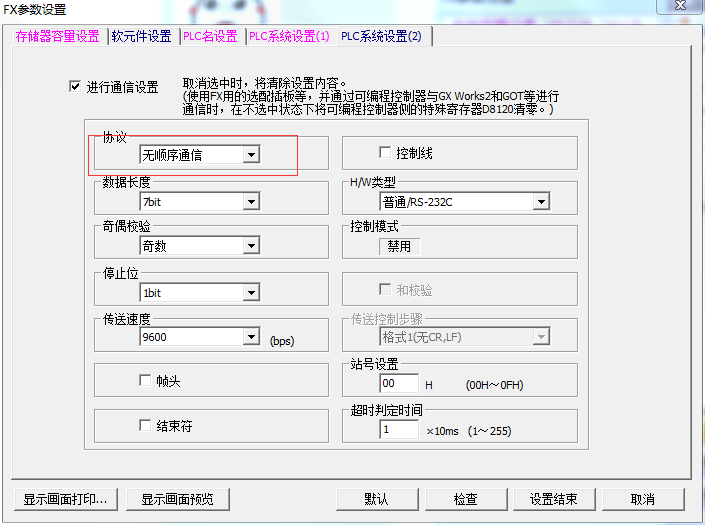Reset values with the 默认 button
Screen dimensions: 705x525
pyautogui.click(x=376, y=499)
